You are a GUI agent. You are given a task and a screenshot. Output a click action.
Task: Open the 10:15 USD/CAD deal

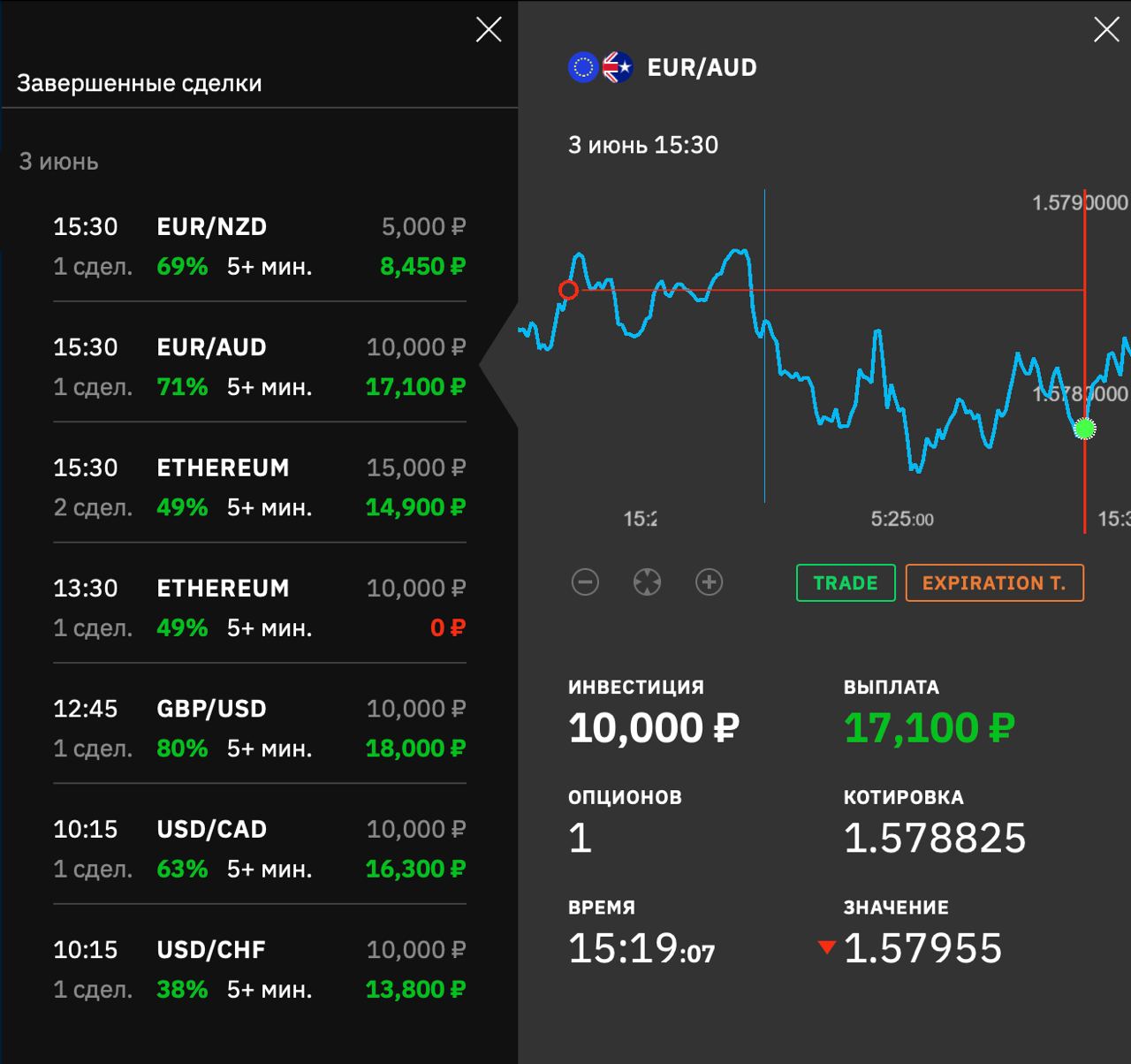[260, 848]
